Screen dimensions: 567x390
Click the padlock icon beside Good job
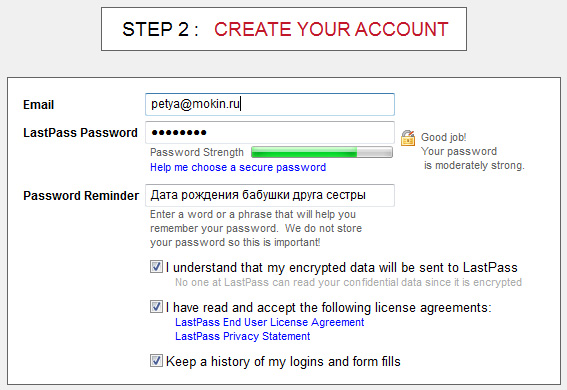(x=408, y=138)
